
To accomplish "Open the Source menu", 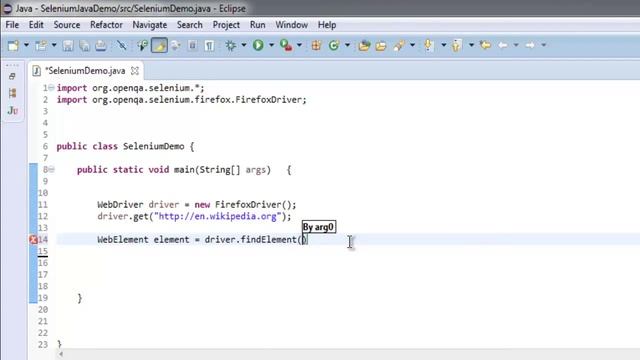I will coord(67,25).
